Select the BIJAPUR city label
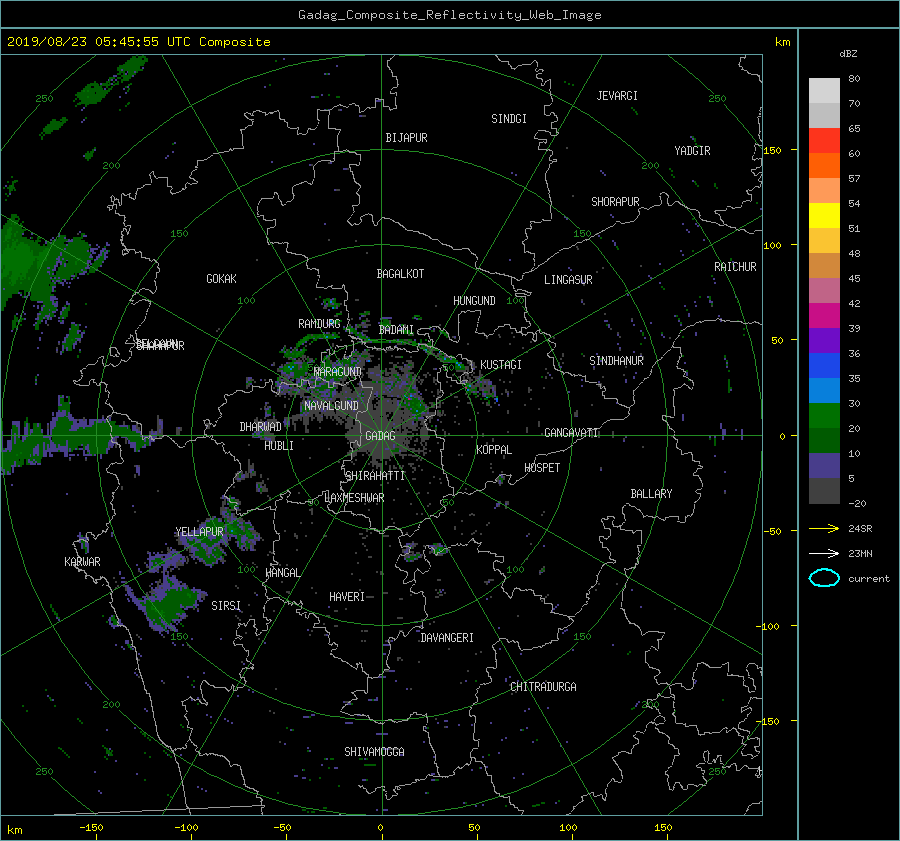The image size is (900, 841). pos(406,138)
